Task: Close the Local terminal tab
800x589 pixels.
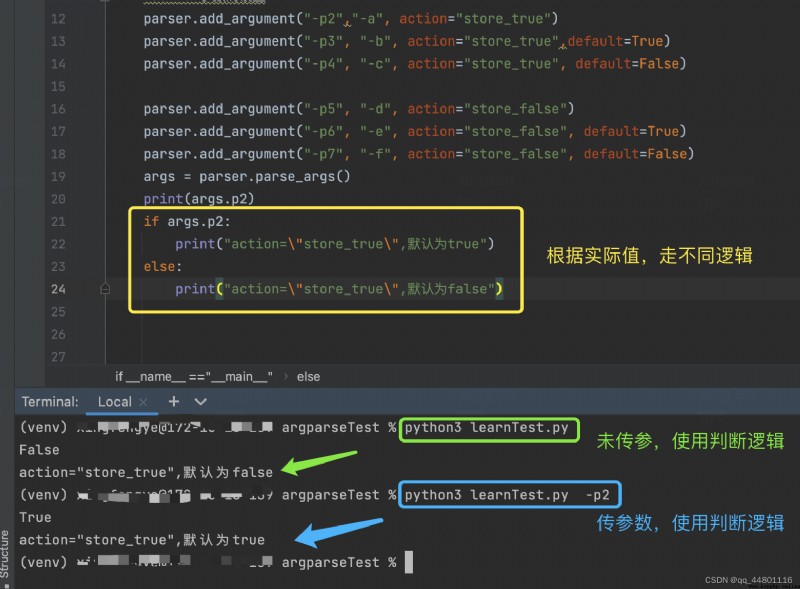Action: click(x=143, y=402)
